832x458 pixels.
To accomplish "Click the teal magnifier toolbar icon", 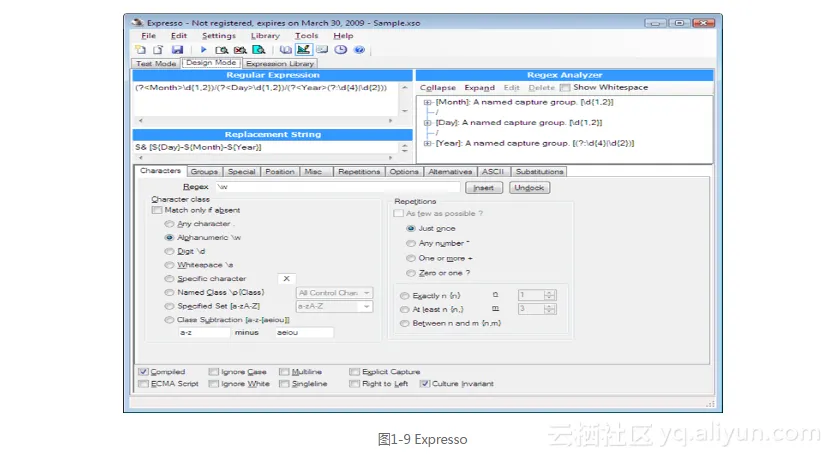I will 259,50.
